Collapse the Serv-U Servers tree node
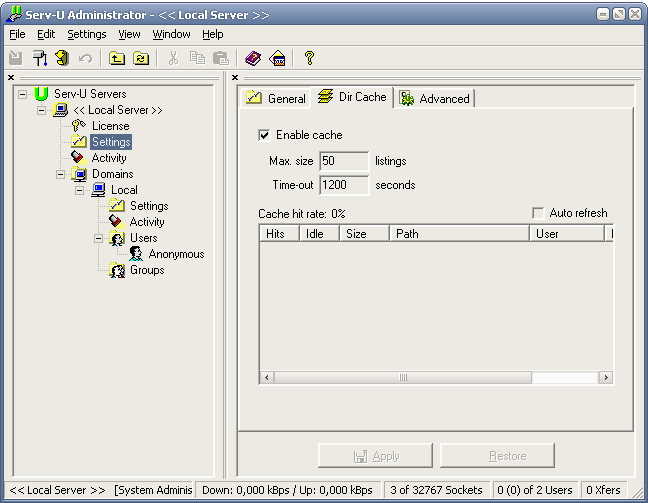Viewport: 648px width, 503px height. [x=22, y=94]
